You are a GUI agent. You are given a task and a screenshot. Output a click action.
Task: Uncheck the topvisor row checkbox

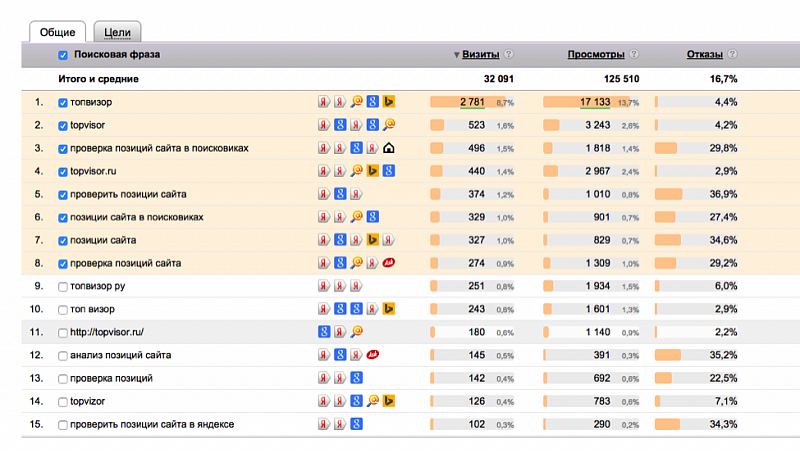[x=63, y=125]
